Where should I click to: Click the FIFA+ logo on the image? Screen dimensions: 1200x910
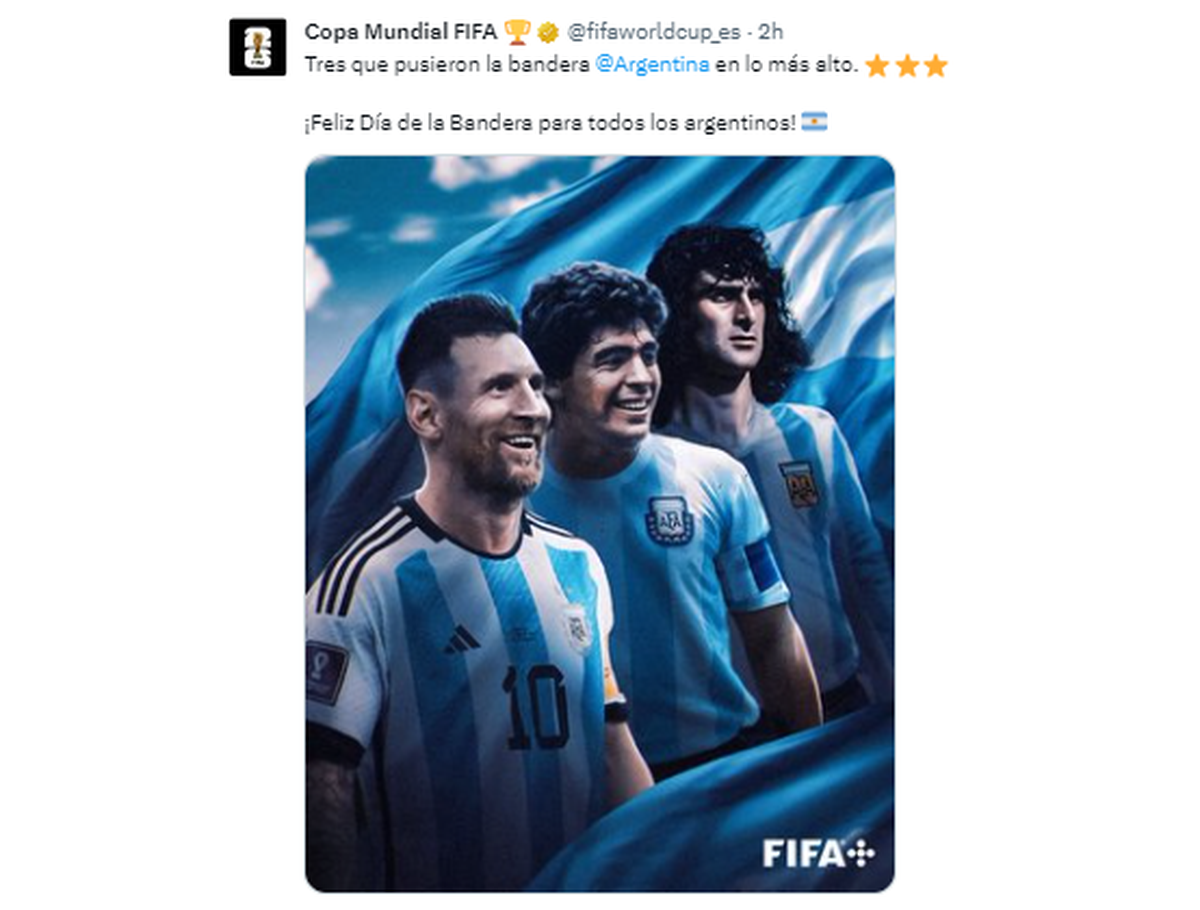click(819, 853)
